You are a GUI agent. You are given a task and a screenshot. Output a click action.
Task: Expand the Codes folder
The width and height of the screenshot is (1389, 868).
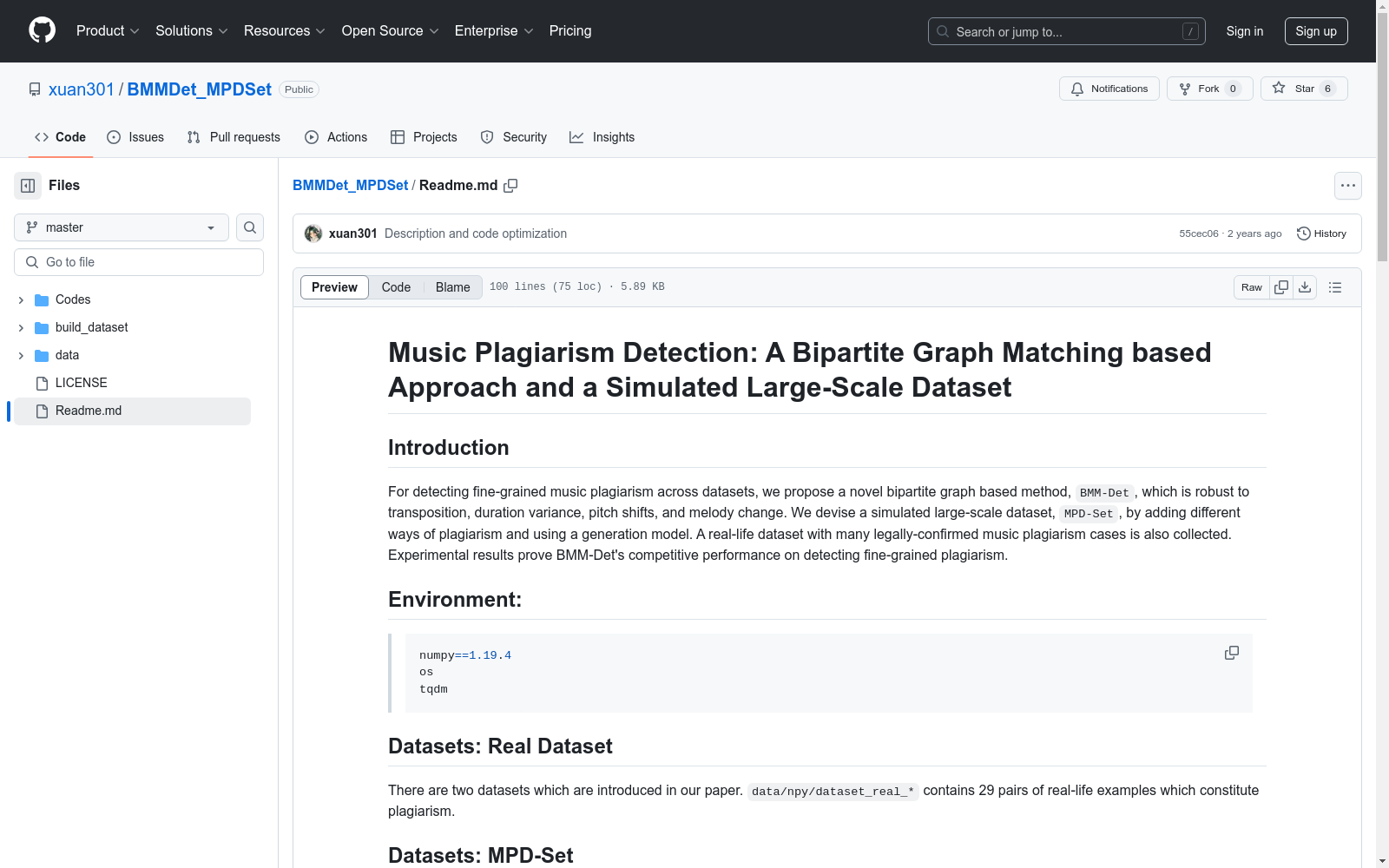[x=21, y=299]
